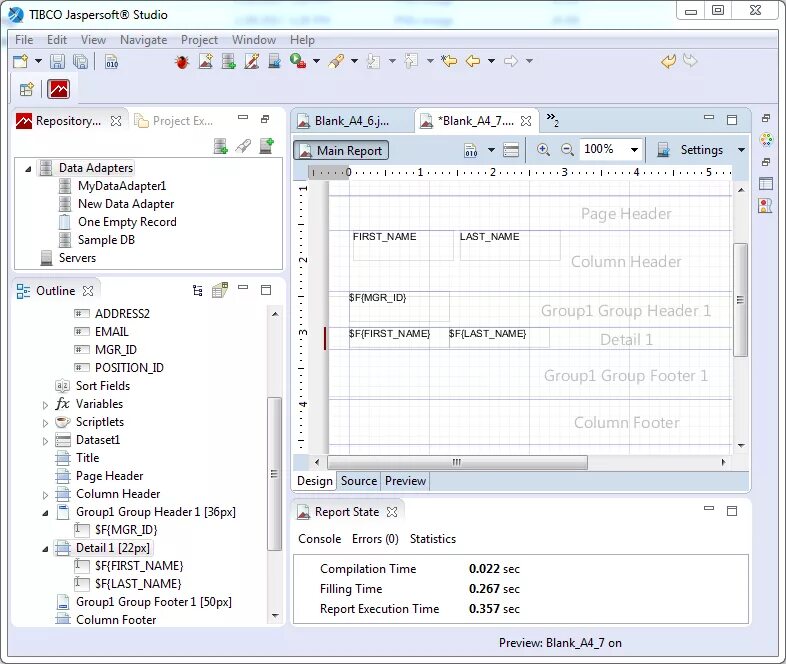
Task: Open the Settings dropdown arrow
Action: [x=741, y=150]
